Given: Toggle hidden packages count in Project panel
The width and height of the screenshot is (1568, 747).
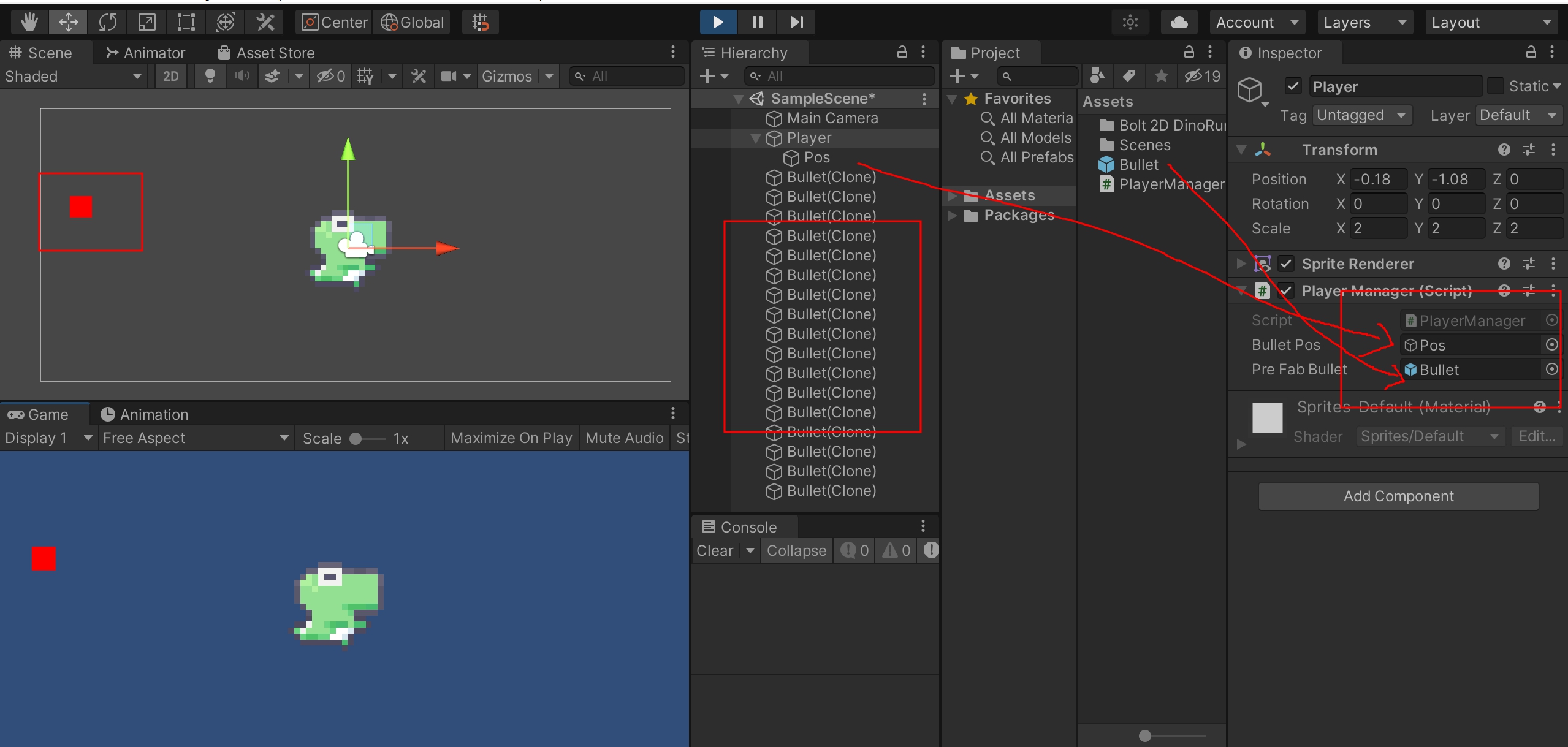Looking at the screenshot, I should point(1203,76).
